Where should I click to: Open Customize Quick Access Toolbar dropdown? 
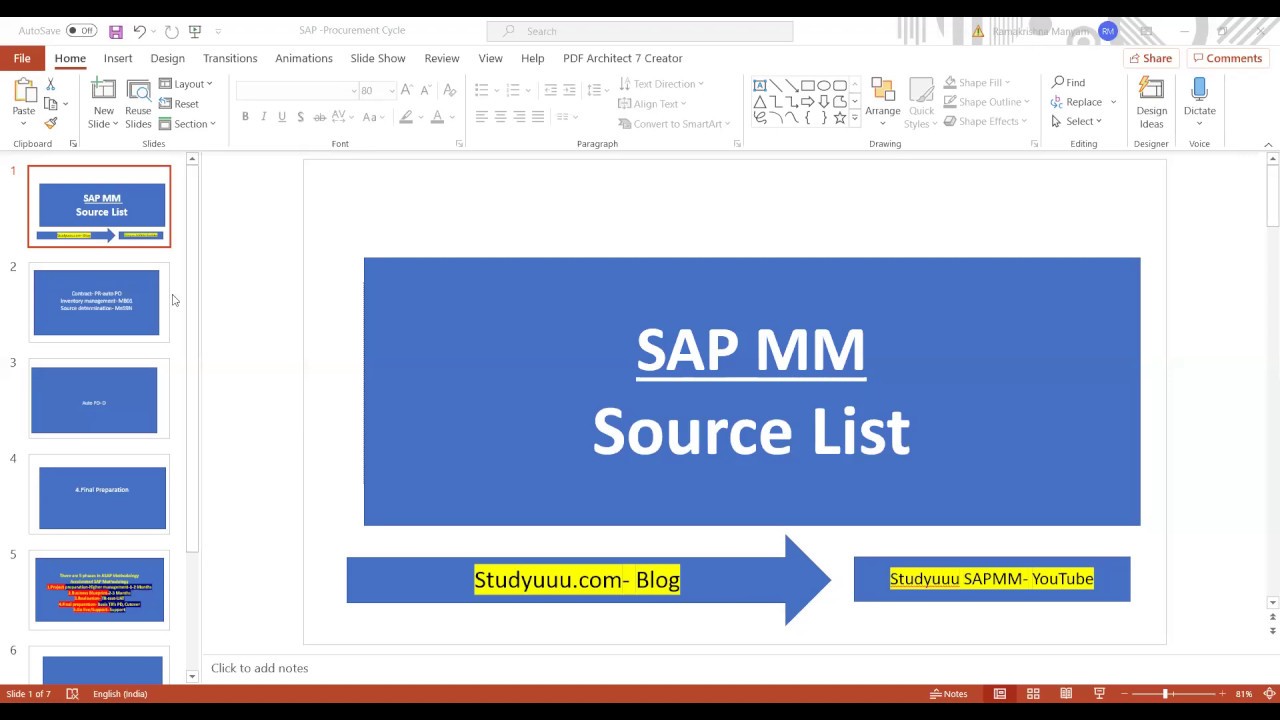pos(219,31)
